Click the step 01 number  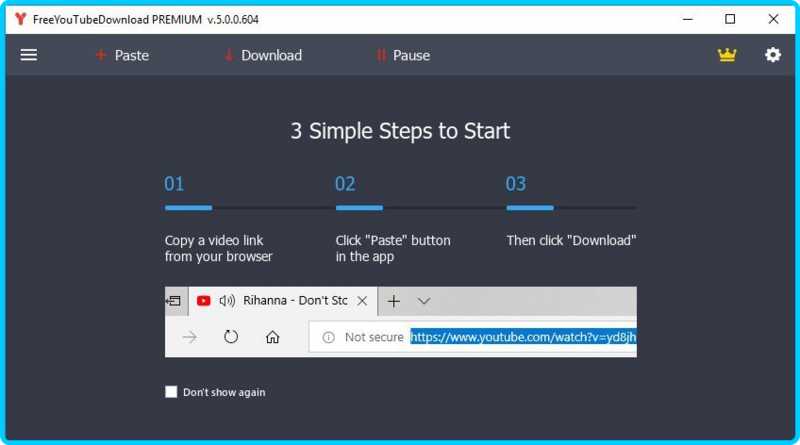174,184
